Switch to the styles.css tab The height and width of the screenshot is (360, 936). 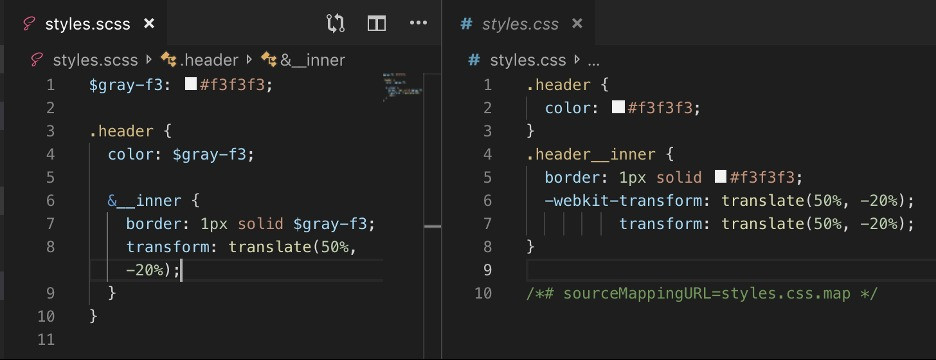(519, 24)
